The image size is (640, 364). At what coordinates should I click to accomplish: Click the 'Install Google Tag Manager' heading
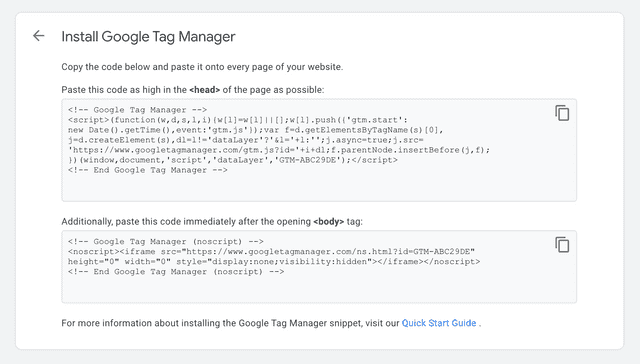coord(148,37)
